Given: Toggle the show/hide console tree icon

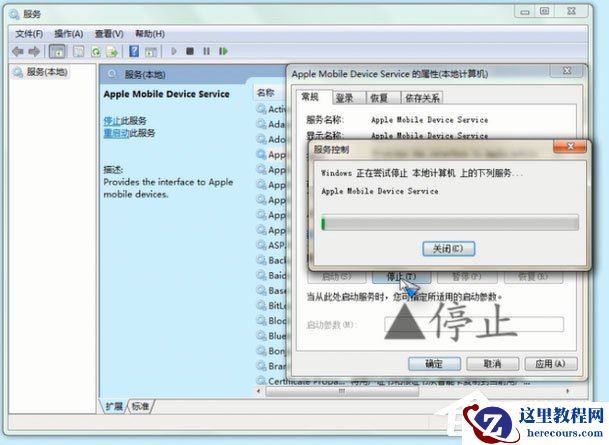Looking at the screenshot, I should coord(57,51).
